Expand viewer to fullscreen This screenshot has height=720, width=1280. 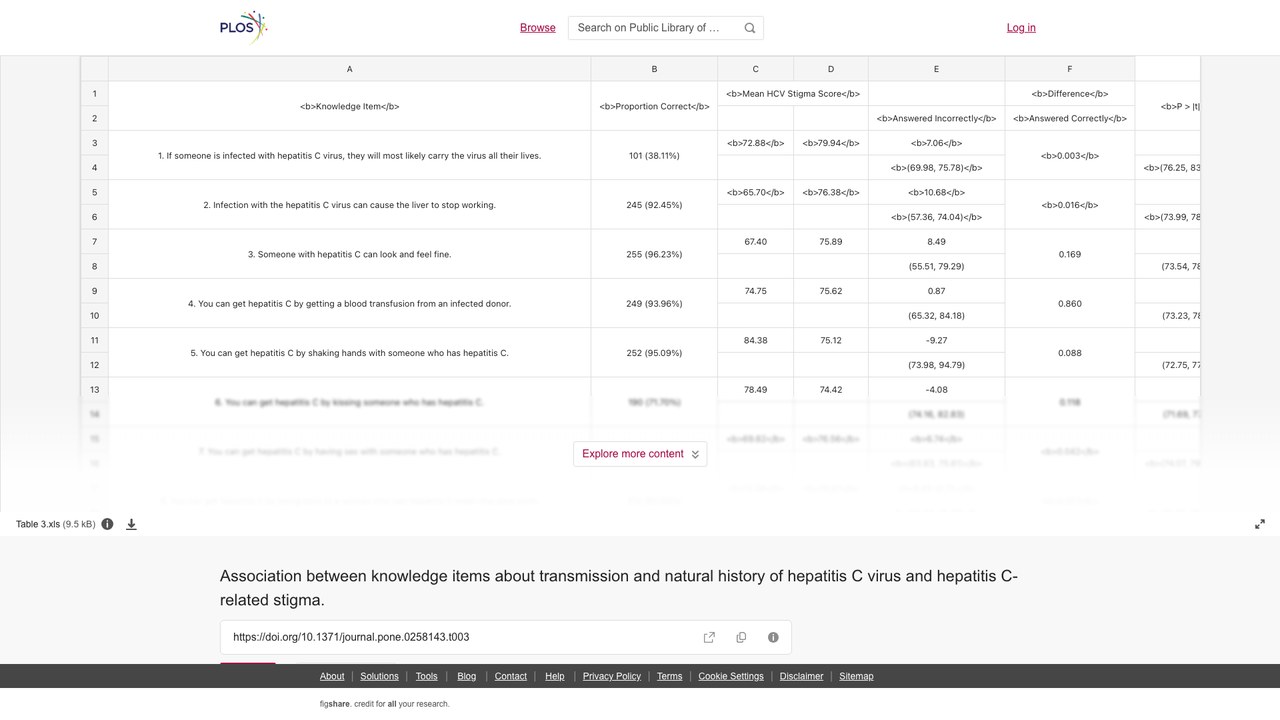pos(1260,524)
